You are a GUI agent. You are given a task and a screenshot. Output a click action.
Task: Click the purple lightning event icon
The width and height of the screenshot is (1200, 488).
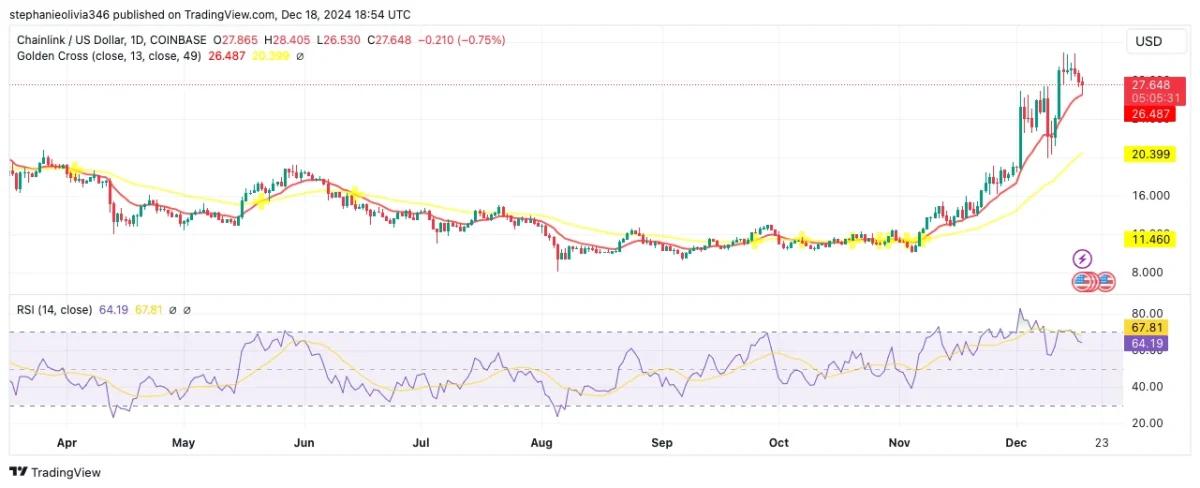1083,259
